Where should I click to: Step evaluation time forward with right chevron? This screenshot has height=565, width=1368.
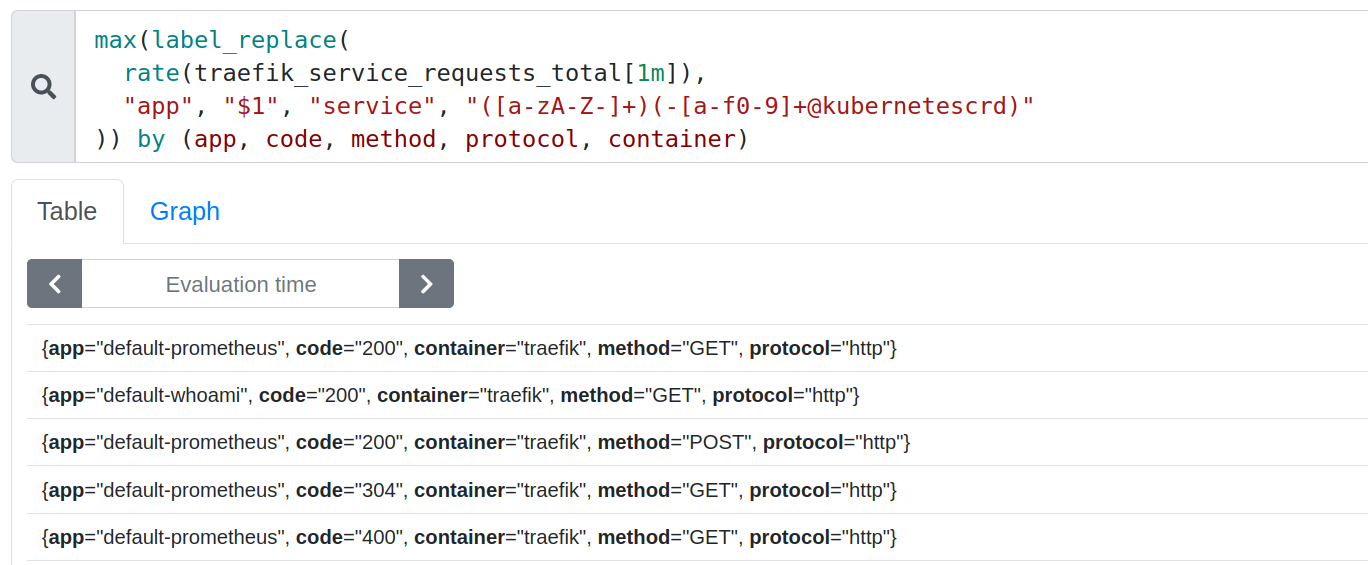(x=426, y=284)
